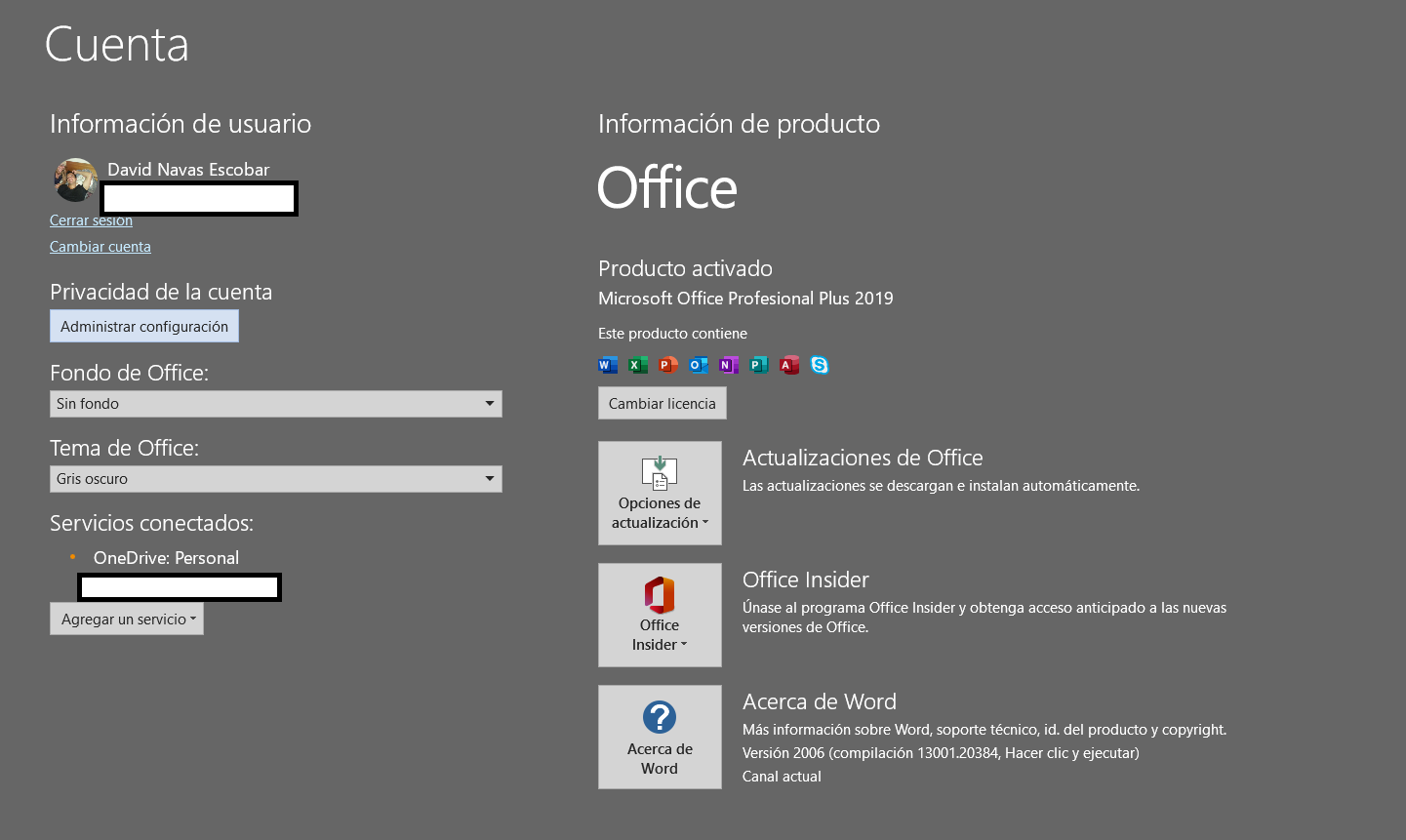Viewport: 1406px width, 840px height.
Task: Click the OneDrive: Personal service entry
Action: click(x=166, y=558)
